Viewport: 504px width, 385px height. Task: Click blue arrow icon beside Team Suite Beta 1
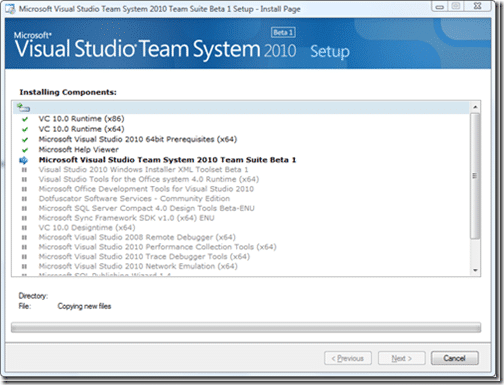(x=24, y=160)
